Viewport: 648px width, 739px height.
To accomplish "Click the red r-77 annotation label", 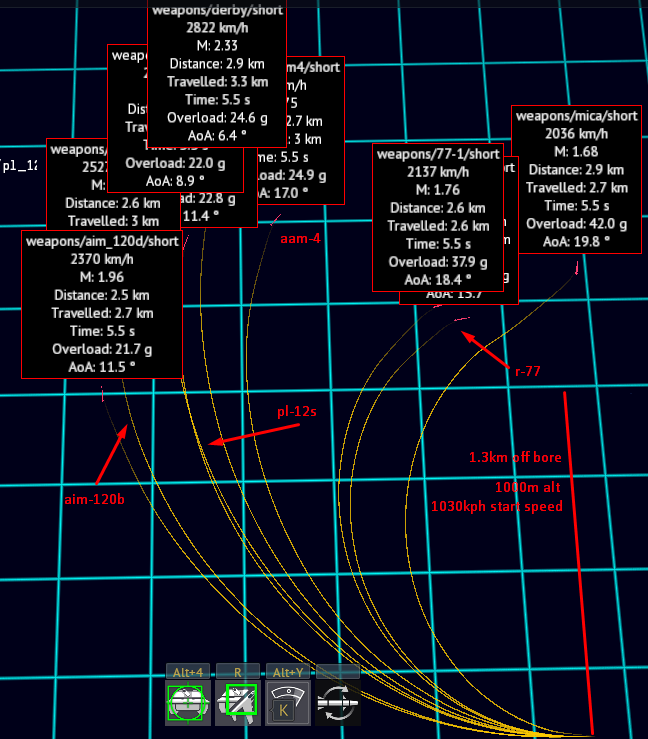I will [527, 371].
